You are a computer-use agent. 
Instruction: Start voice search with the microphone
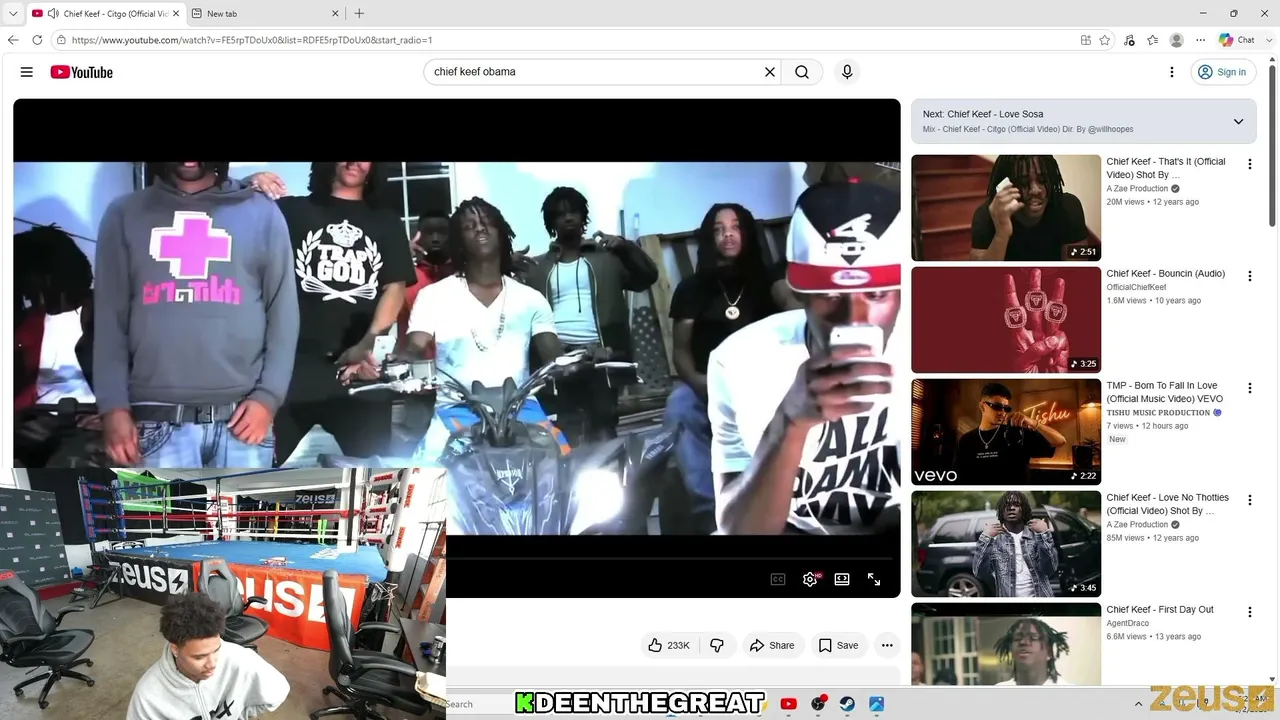tap(847, 72)
